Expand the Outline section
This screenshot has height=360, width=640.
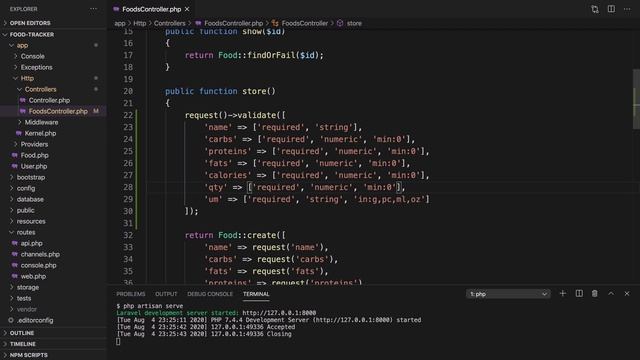pyautogui.click(x=22, y=333)
